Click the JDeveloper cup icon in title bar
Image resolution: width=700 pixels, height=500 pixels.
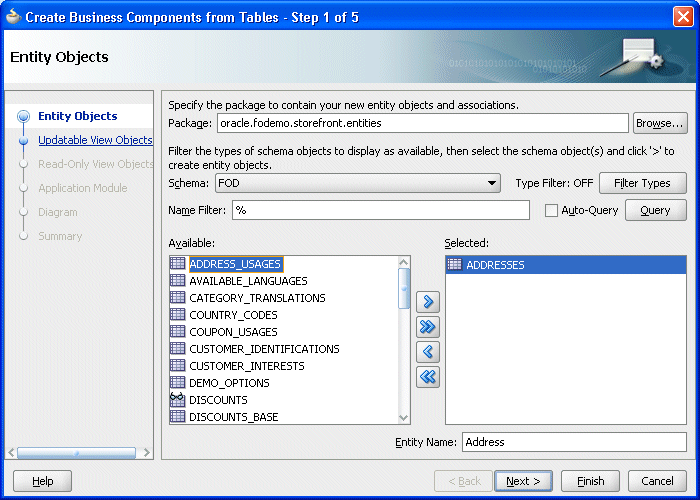(13, 17)
